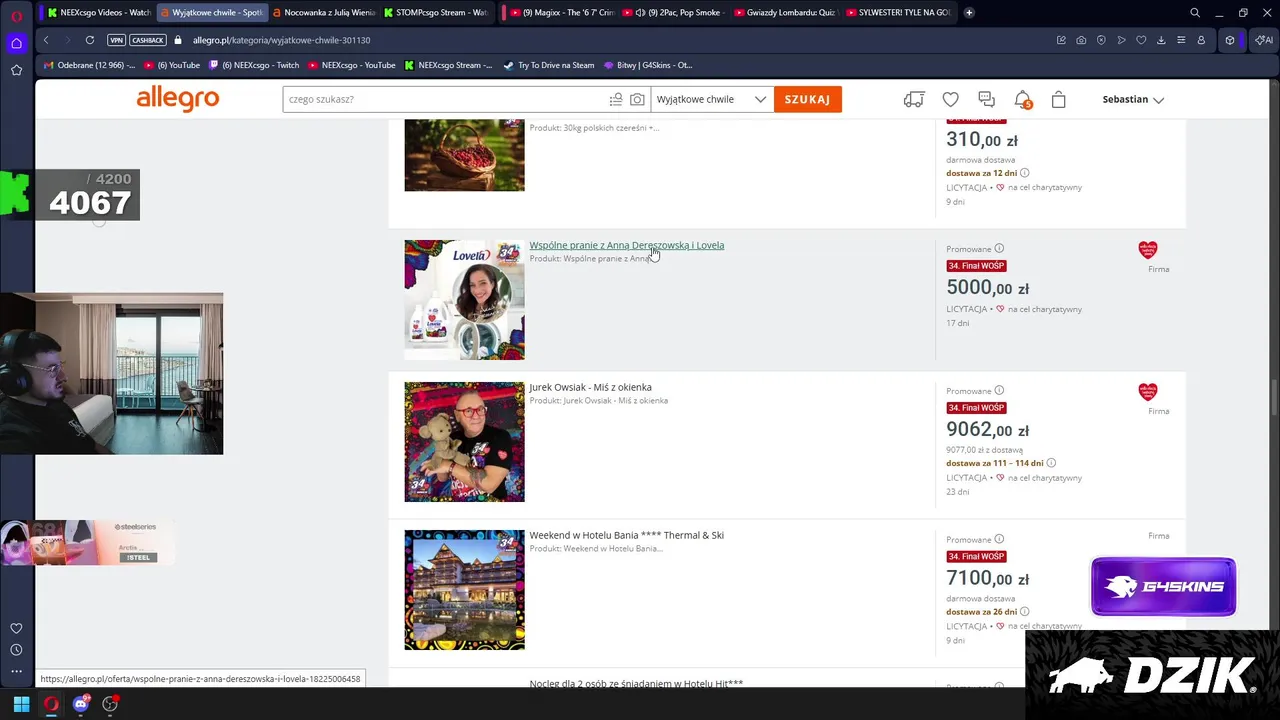Open the player triangle icon in toolbar
The image size is (1280, 720).
click(x=1121, y=40)
